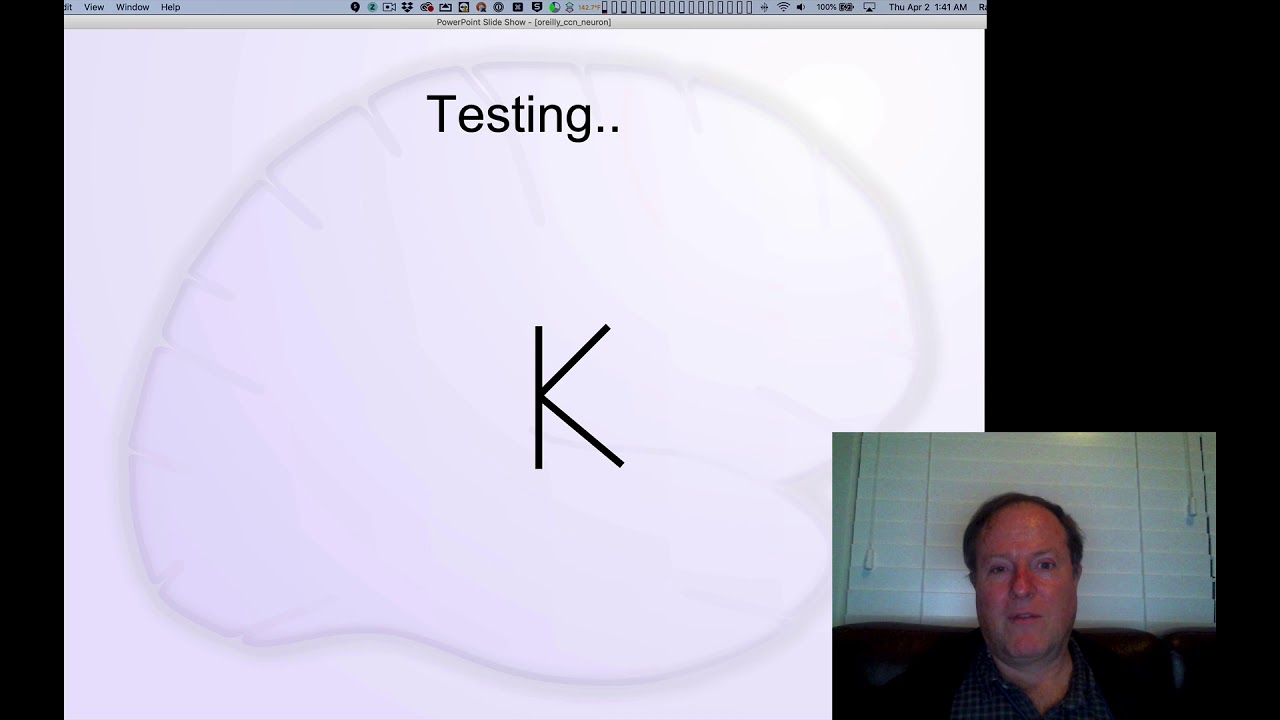Open the Dropbox menu bar icon
This screenshot has height=720, width=1280.
(407, 7)
